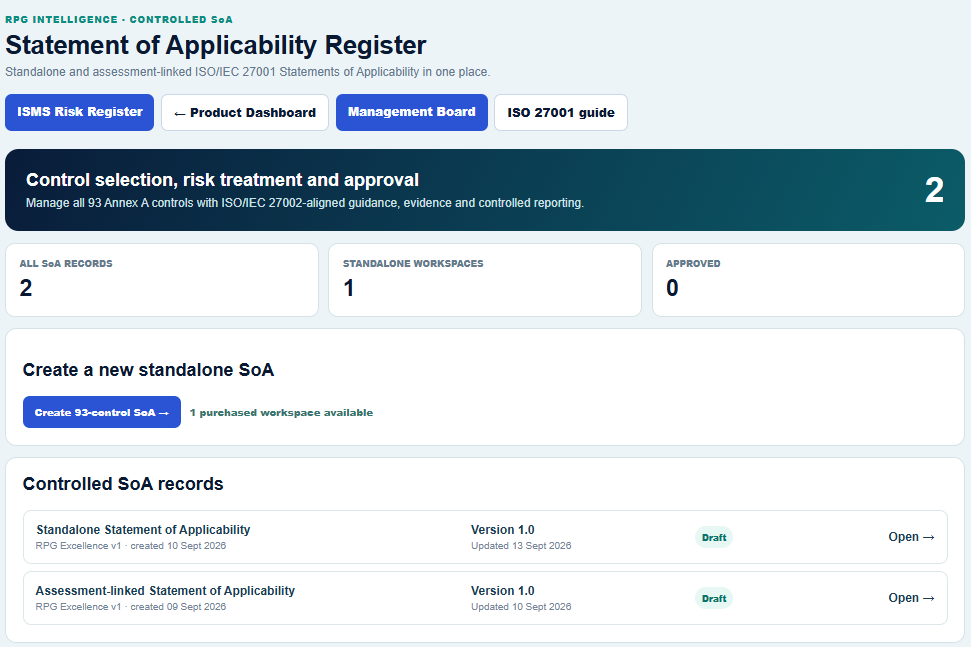The height and width of the screenshot is (647, 971).
Task: Go back to Product Dashboard
Action: click(x=245, y=113)
